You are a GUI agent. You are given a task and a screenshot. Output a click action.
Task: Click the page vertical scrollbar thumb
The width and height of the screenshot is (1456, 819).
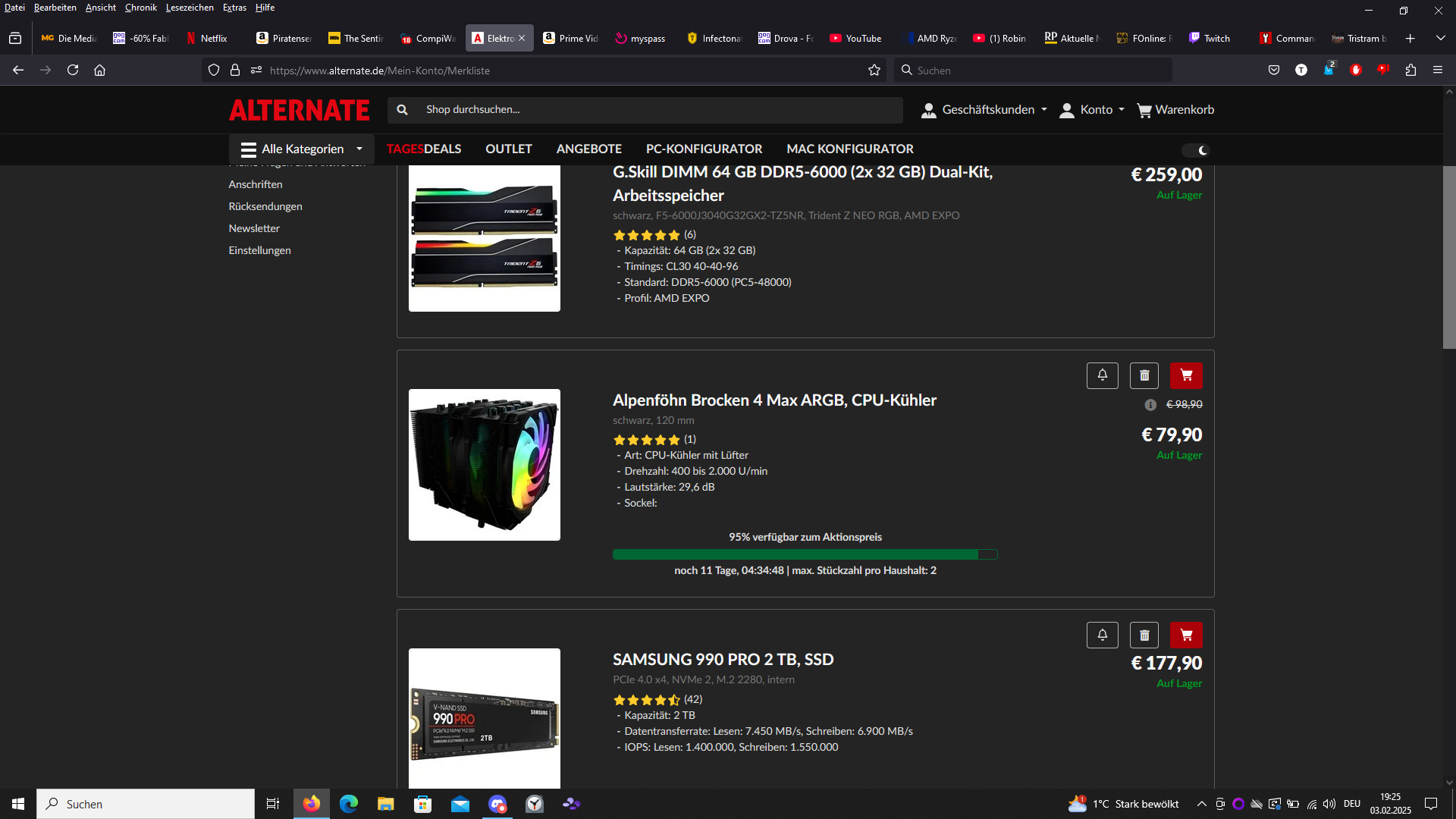coord(1448,257)
